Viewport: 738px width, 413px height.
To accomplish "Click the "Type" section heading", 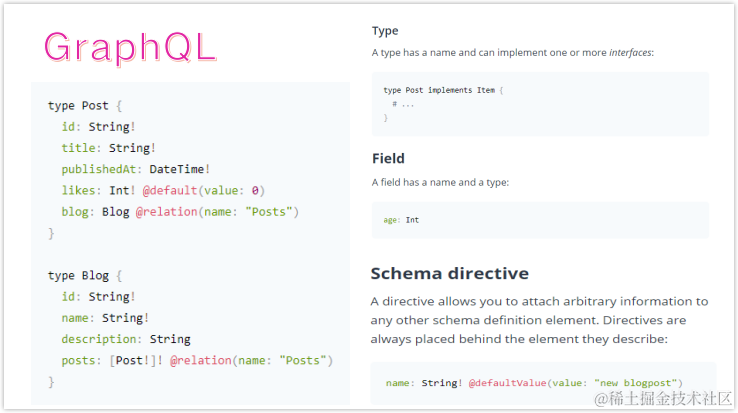I will [x=385, y=31].
